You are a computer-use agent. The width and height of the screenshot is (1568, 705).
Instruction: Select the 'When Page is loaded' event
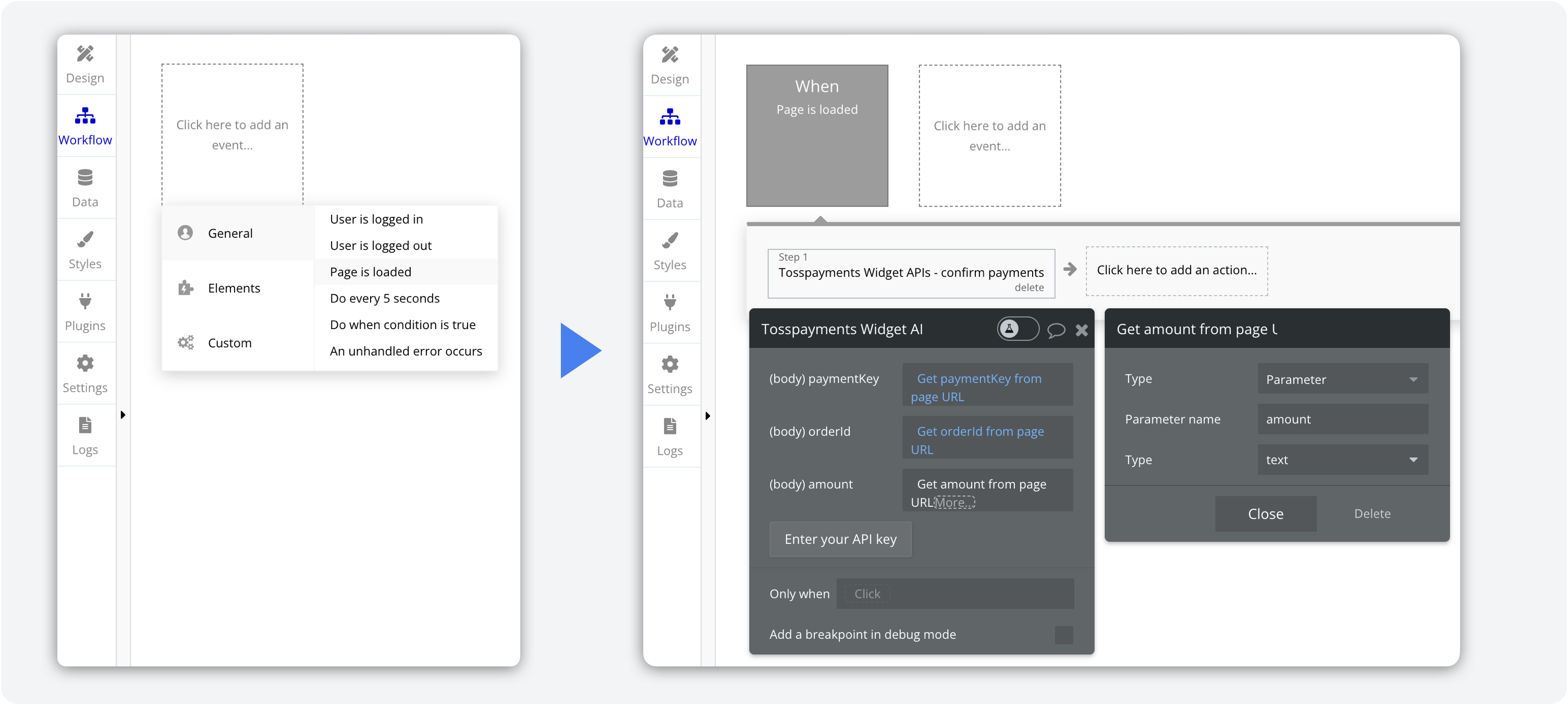pos(817,136)
